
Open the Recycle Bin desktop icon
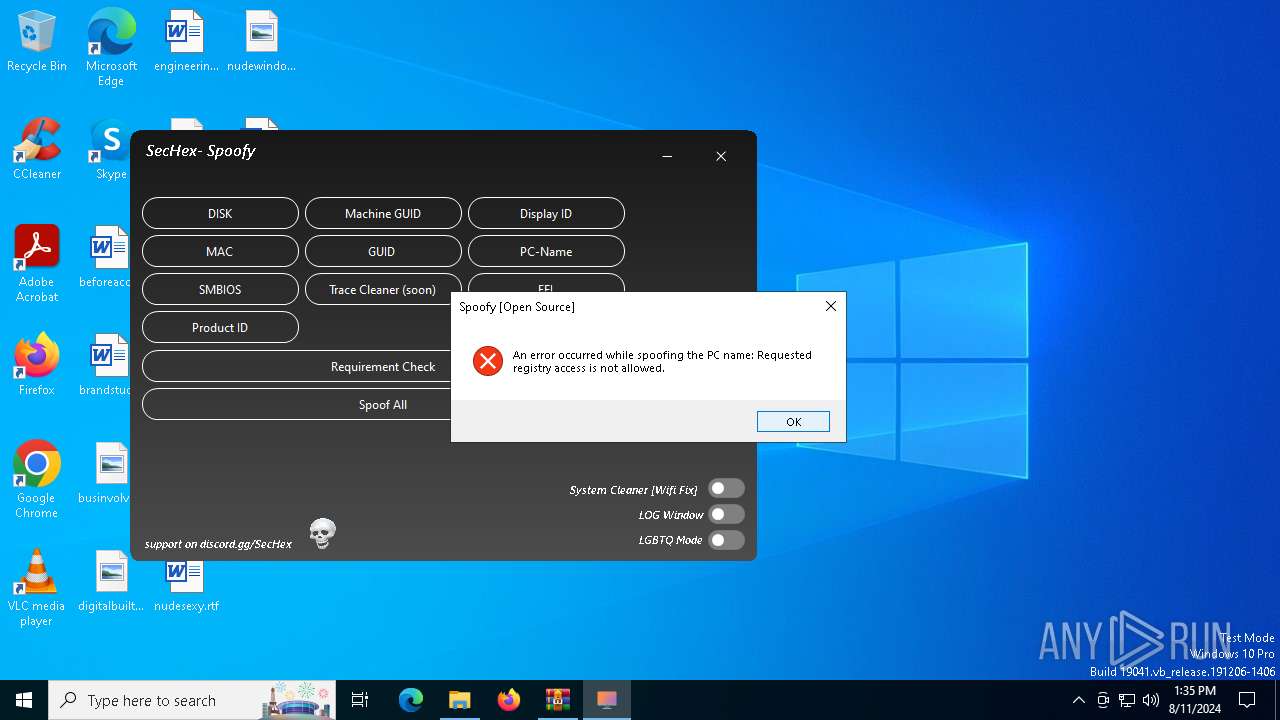37,42
